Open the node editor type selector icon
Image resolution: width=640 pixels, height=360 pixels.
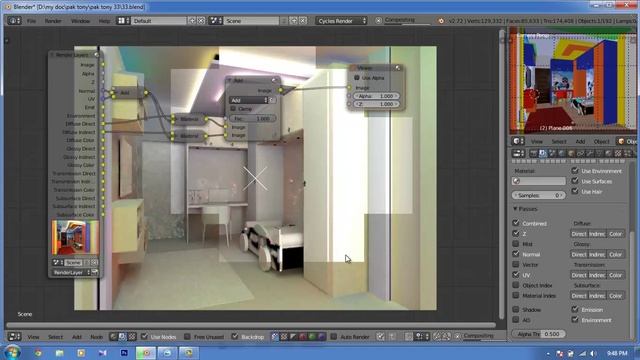pos(15,337)
